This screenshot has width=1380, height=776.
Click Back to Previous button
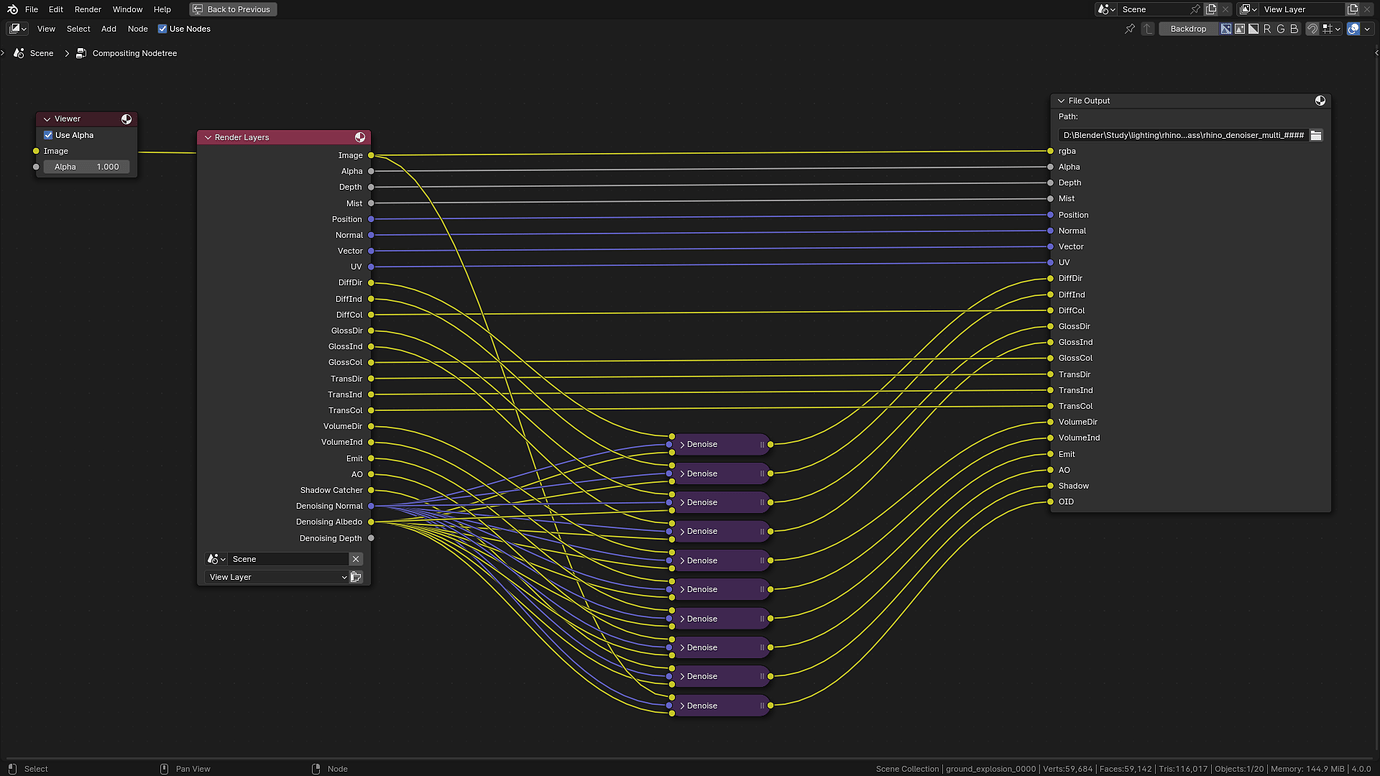click(x=234, y=9)
